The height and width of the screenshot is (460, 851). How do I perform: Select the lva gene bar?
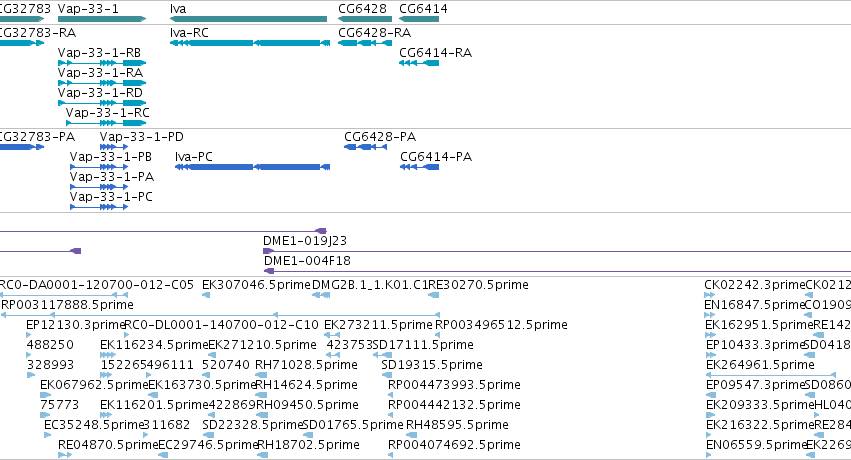[248, 19]
